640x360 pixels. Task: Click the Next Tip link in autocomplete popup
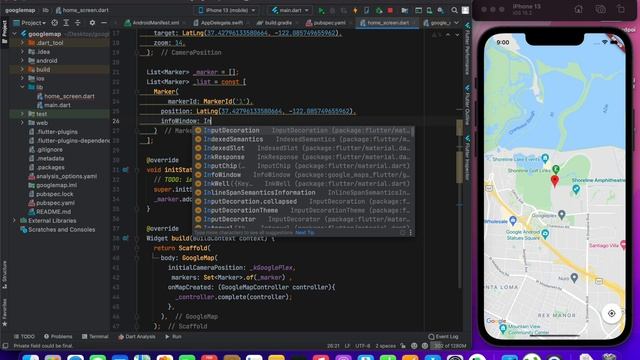[x=304, y=233]
